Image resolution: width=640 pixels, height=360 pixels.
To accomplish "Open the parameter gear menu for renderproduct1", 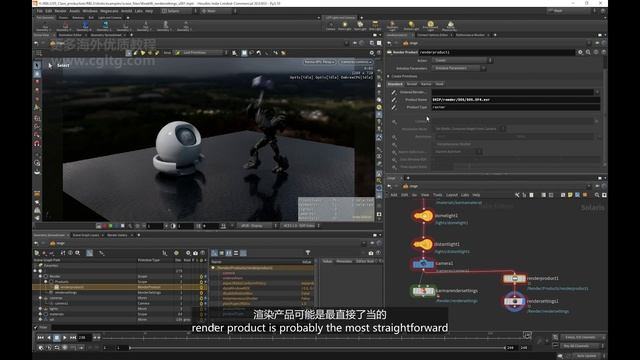I will click(x=580, y=52).
